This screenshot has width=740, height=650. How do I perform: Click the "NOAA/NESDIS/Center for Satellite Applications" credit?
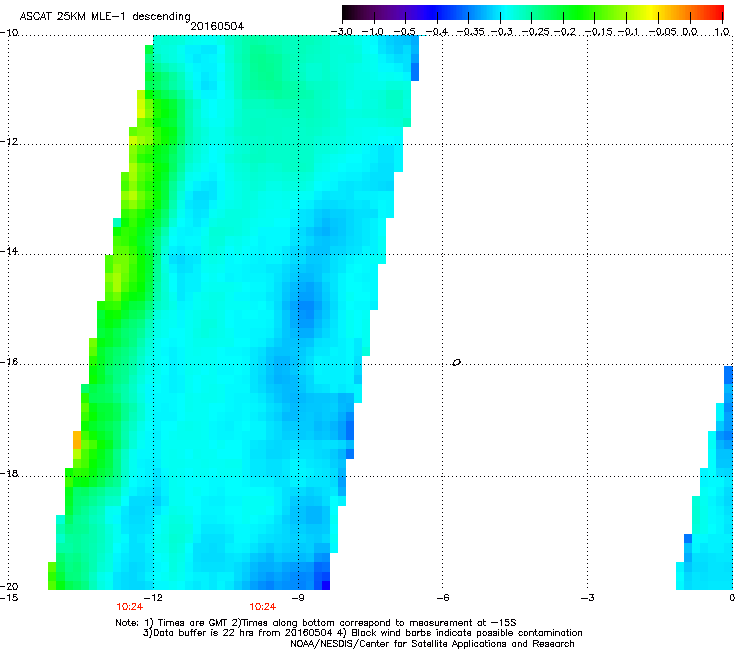coord(432,644)
